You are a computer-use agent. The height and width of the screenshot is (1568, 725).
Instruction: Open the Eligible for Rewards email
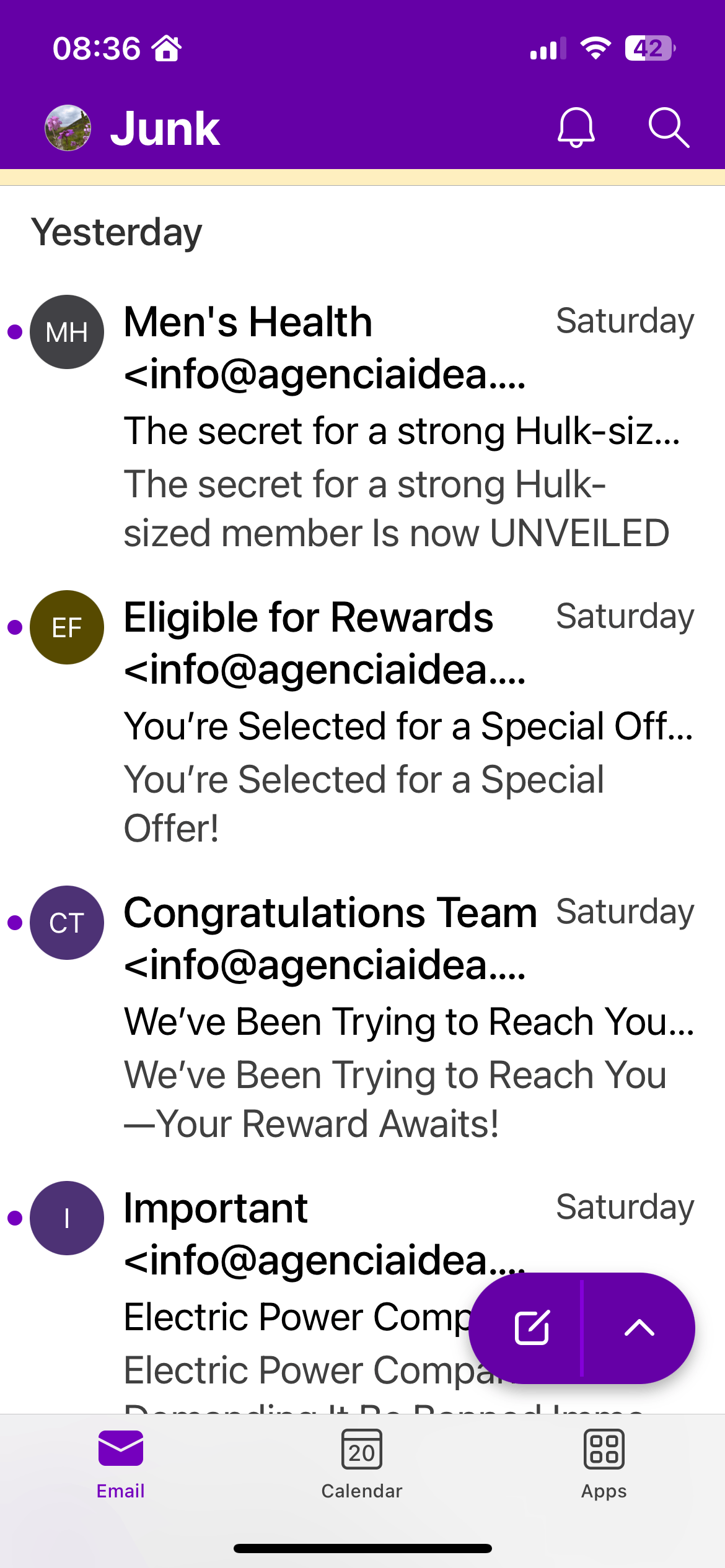click(362, 721)
